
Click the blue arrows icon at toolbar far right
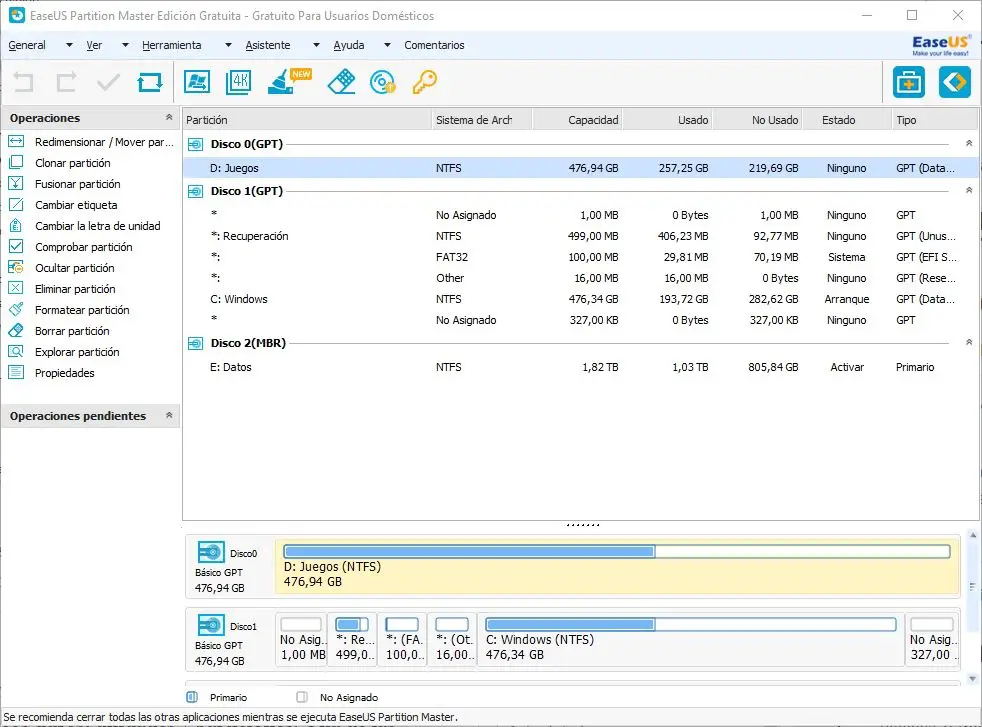(x=954, y=83)
